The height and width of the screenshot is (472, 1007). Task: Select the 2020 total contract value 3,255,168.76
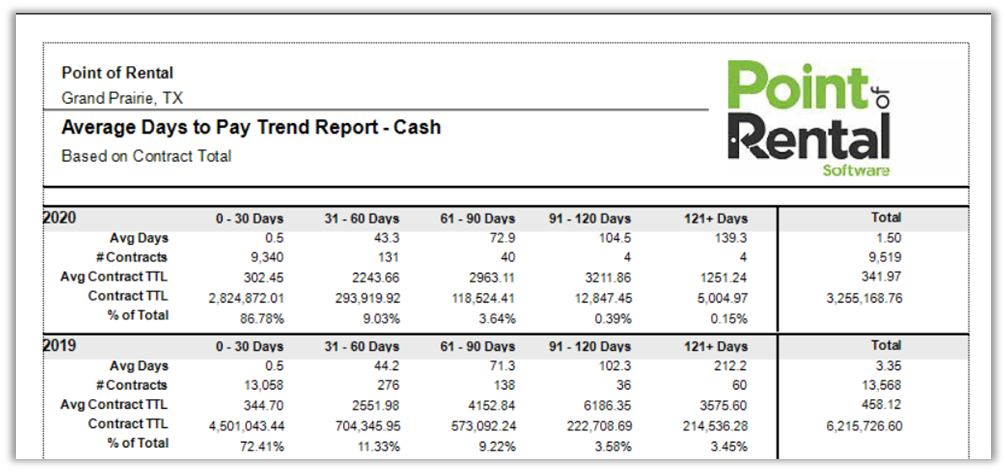pyautogui.click(x=853, y=297)
